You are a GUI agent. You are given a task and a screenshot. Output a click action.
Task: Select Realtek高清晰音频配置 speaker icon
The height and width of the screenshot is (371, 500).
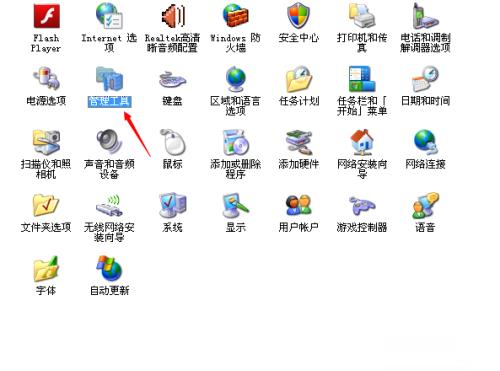(x=172, y=16)
